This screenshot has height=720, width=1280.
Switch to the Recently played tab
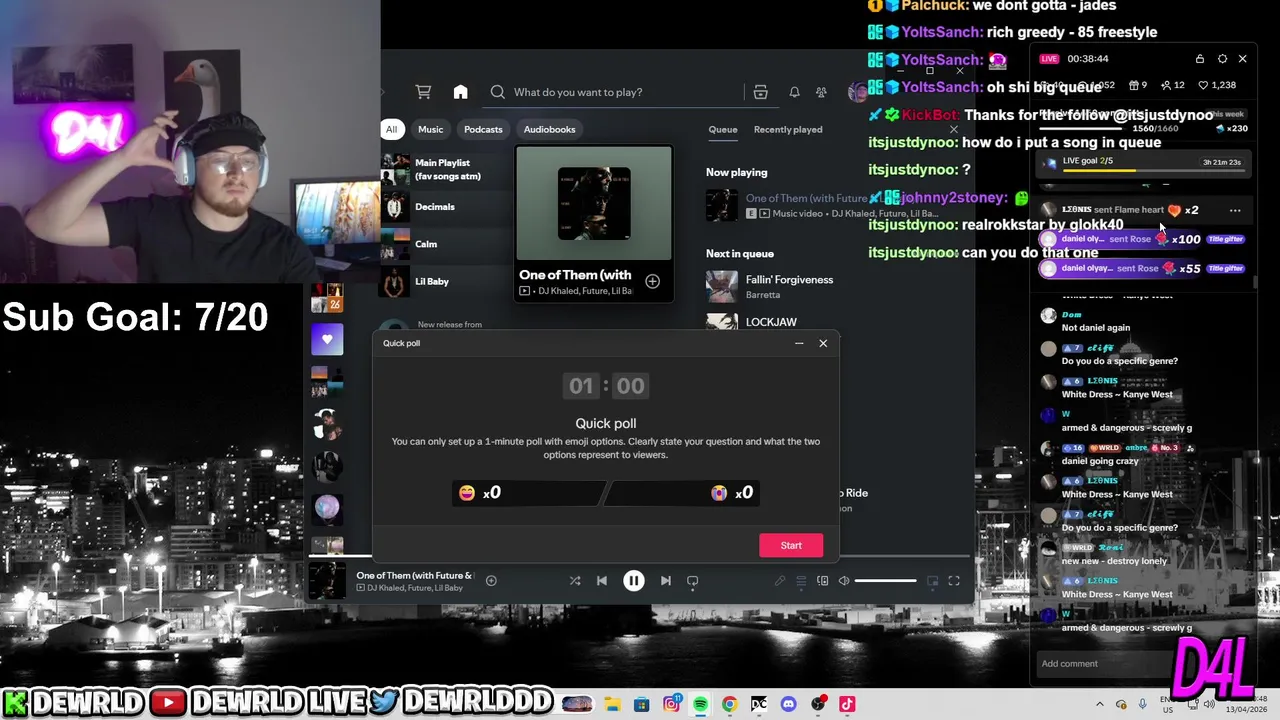(788, 129)
